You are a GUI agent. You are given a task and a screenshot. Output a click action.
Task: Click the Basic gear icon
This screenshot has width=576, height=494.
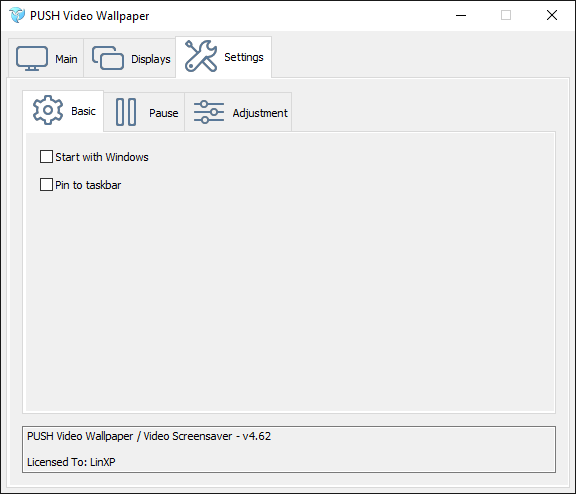click(x=48, y=110)
